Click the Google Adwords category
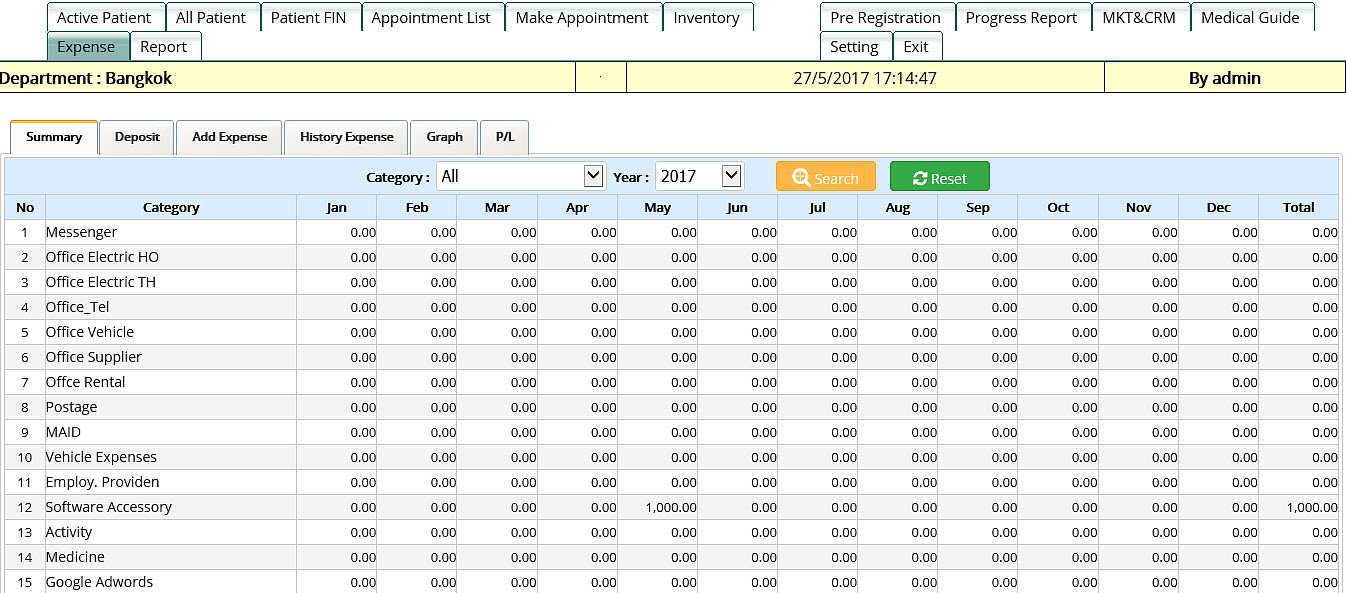This screenshot has width=1346, height=593. [x=99, y=582]
